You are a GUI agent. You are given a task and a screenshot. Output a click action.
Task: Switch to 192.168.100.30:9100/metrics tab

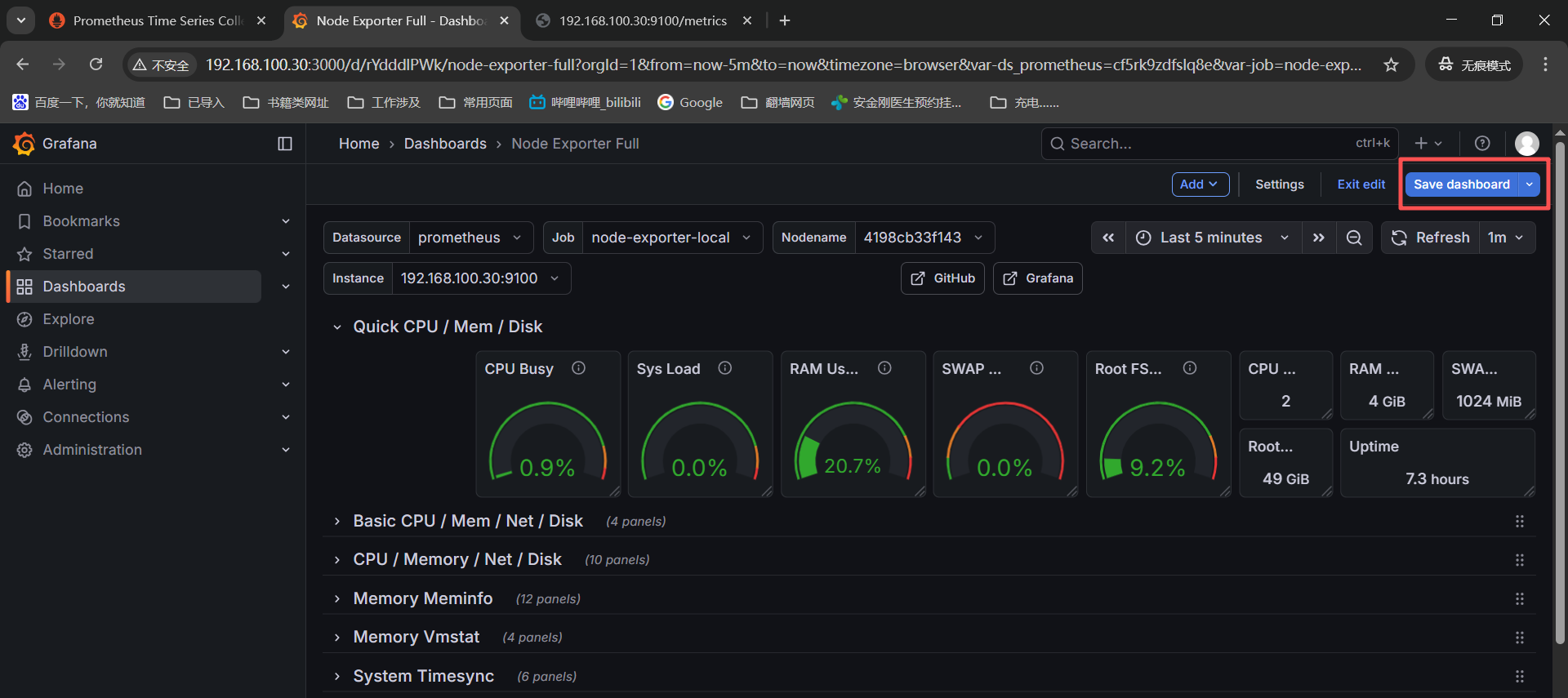coord(643,20)
